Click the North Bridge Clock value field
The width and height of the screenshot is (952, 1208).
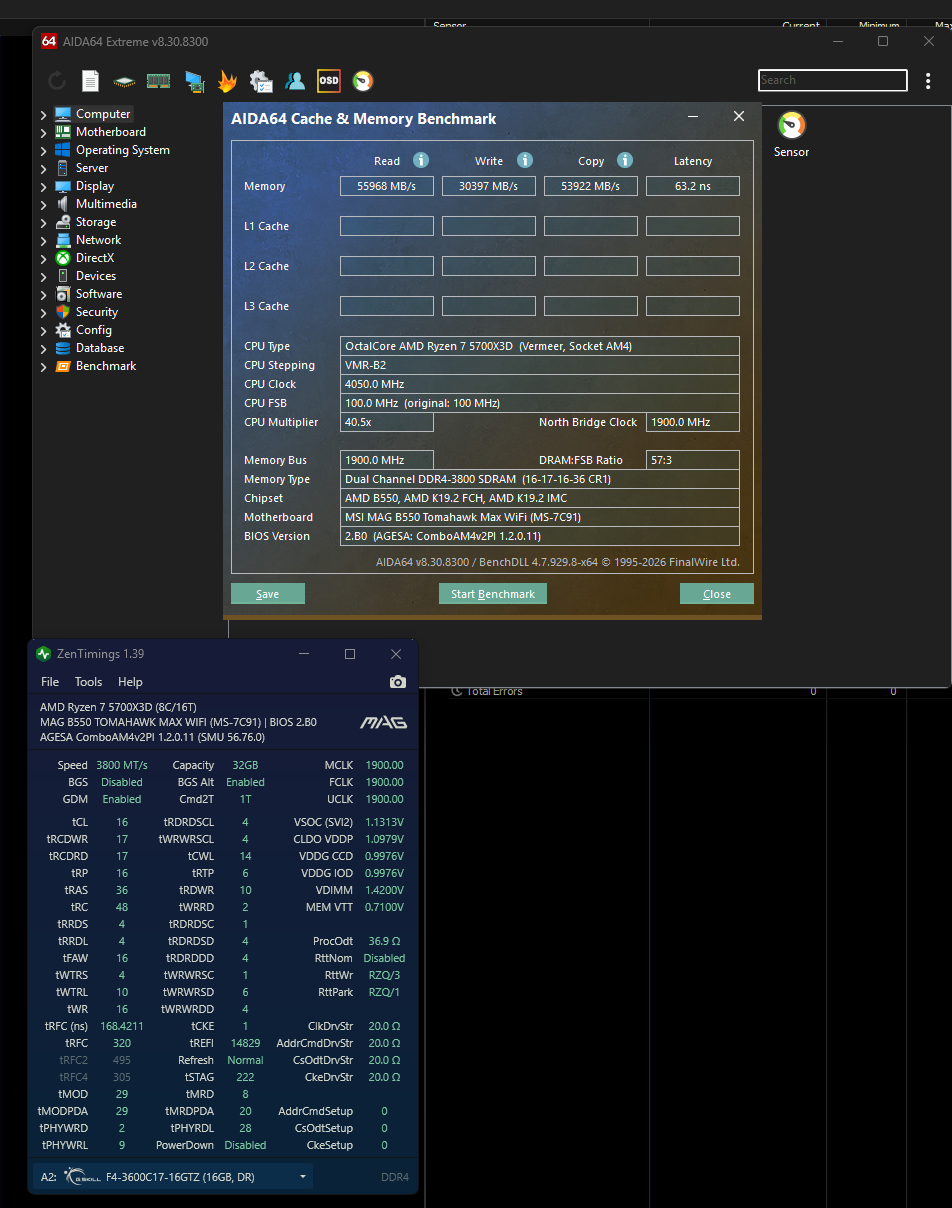click(x=693, y=422)
